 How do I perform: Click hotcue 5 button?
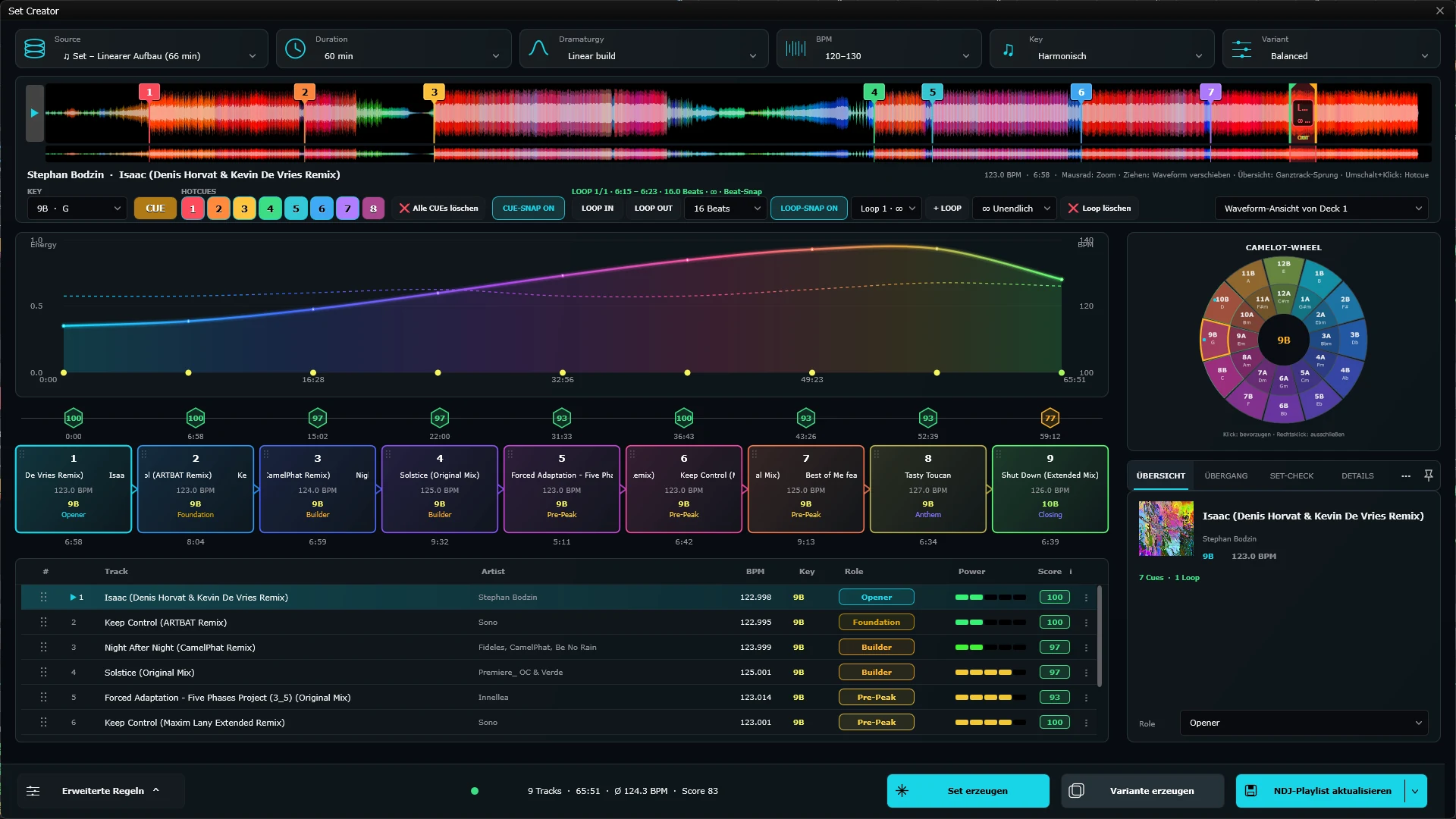tap(296, 209)
